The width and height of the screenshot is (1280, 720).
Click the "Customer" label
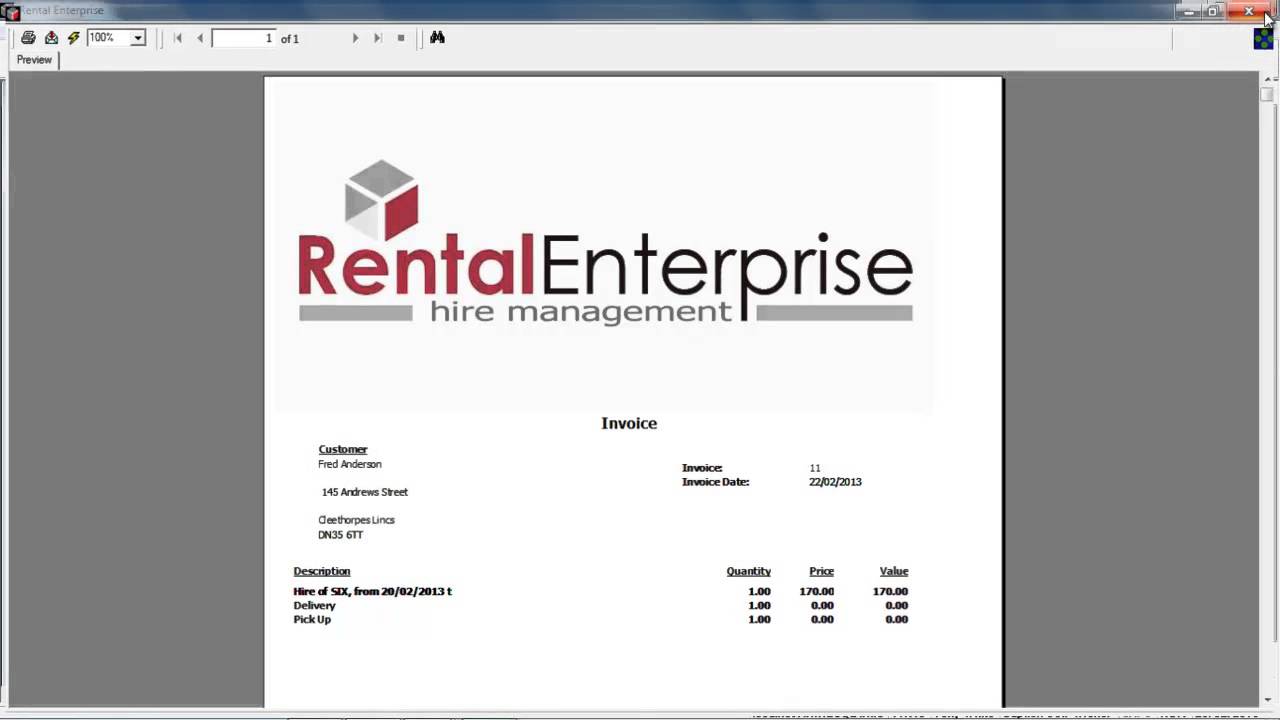[x=343, y=450]
